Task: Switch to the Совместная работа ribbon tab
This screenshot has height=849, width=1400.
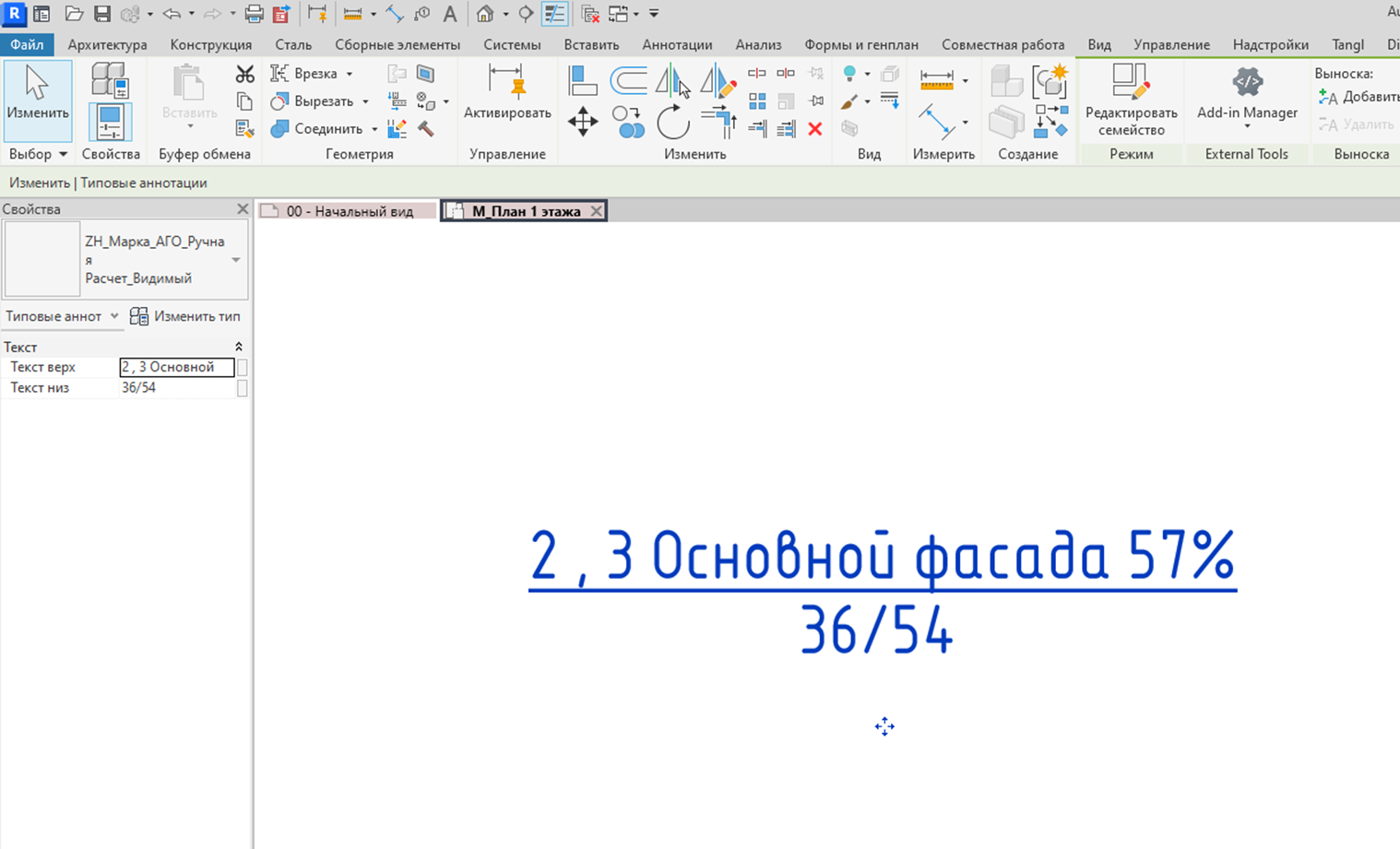Action: pyautogui.click(x=1003, y=44)
